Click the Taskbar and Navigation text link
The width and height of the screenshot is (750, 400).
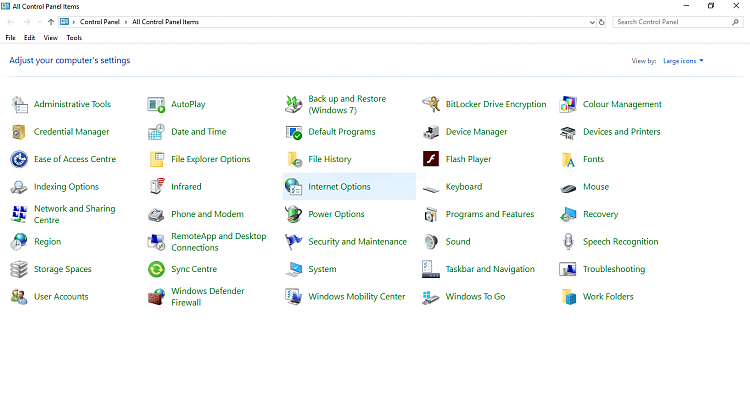tap(490, 269)
